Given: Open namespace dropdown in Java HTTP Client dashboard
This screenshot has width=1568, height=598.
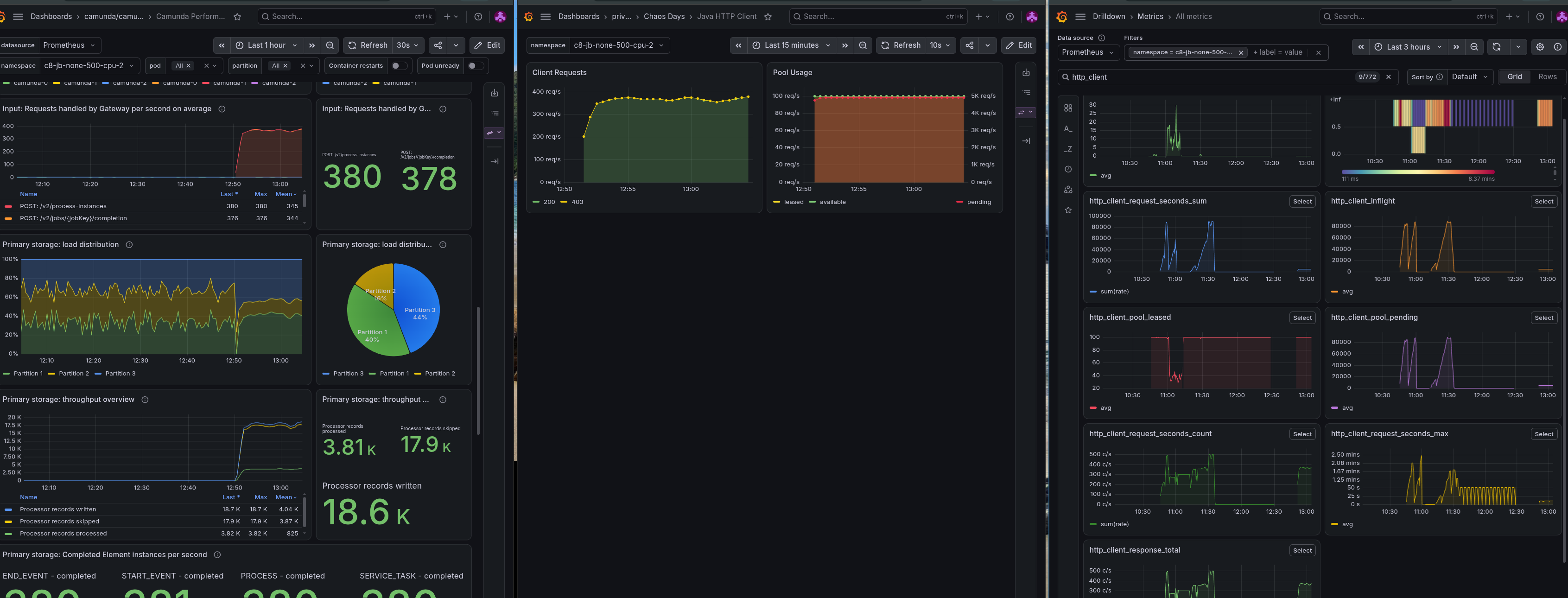Looking at the screenshot, I should (x=619, y=45).
